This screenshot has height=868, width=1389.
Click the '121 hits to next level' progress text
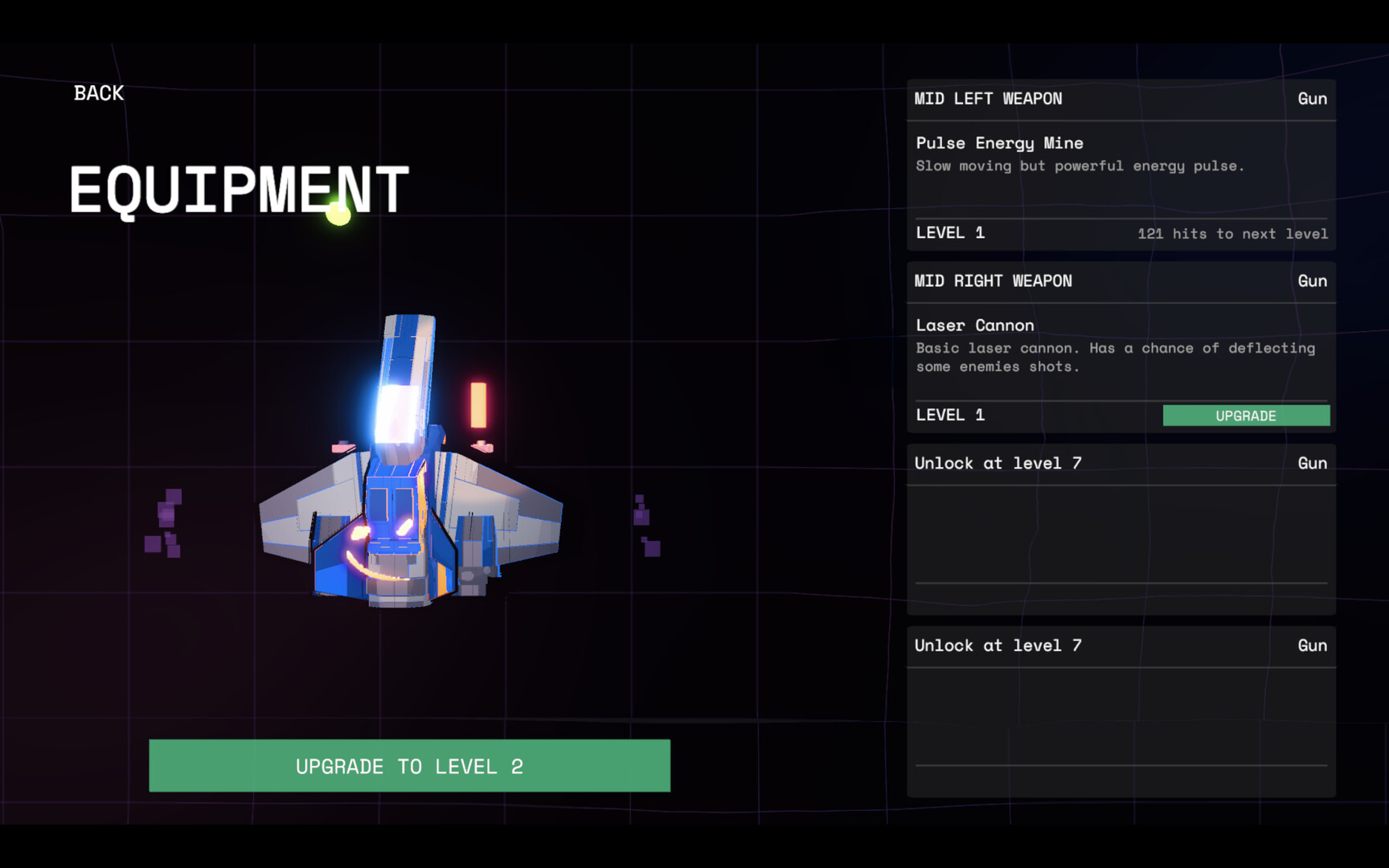pyautogui.click(x=1231, y=234)
